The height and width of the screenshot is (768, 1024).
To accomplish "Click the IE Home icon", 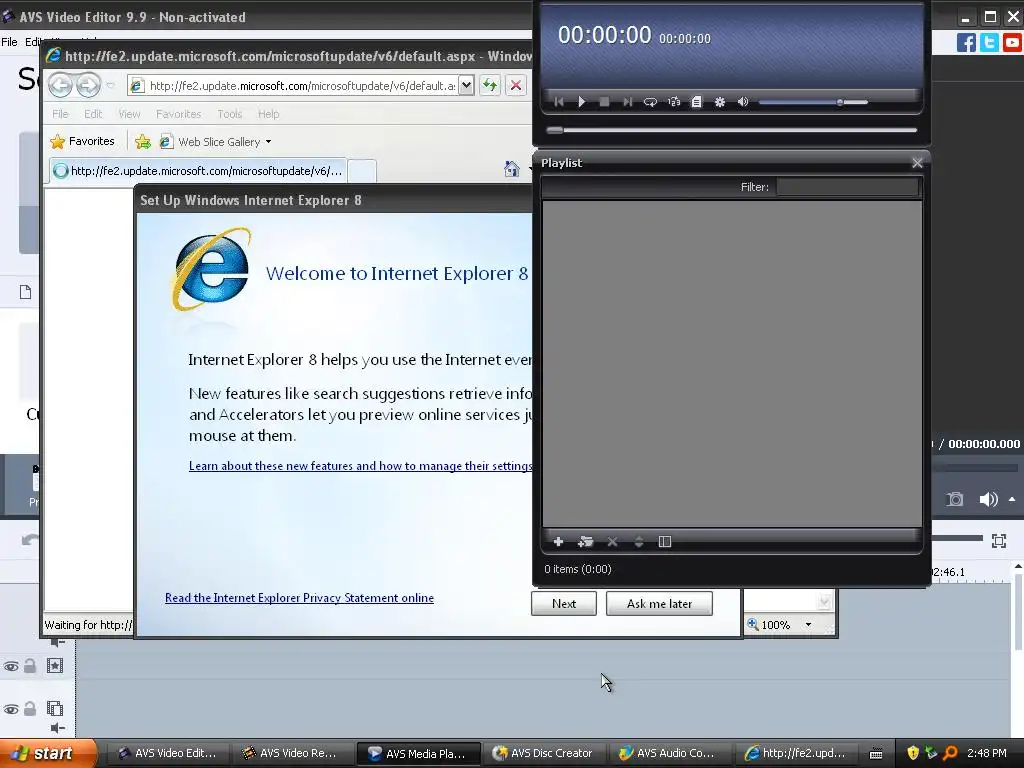I will tap(511, 169).
